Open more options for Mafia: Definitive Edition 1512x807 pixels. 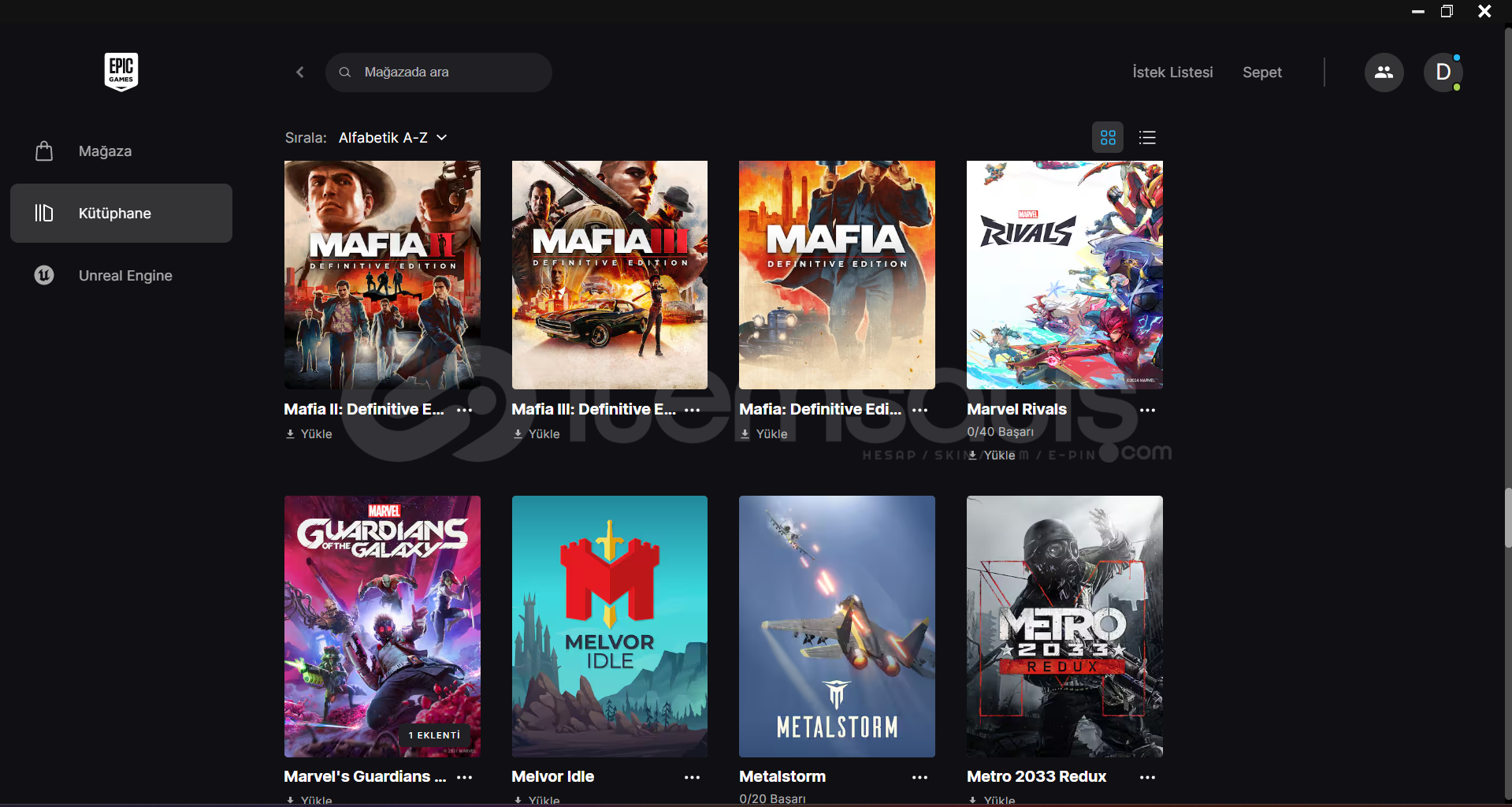click(919, 410)
